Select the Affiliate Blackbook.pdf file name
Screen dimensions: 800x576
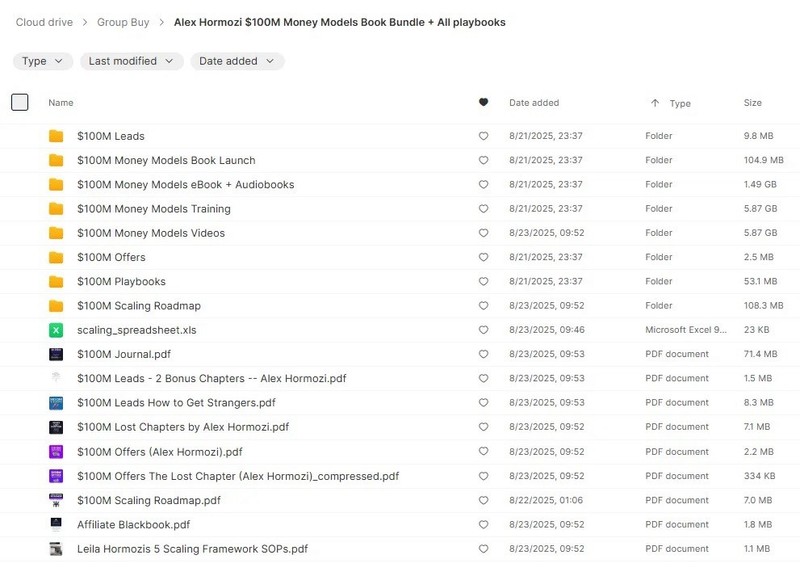tap(134, 524)
